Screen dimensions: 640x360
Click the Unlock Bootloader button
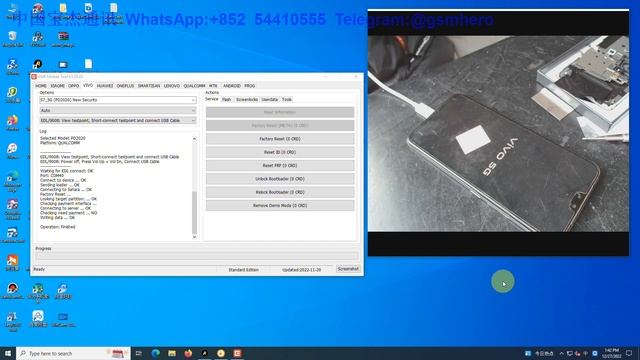click(x=280, y=179)
